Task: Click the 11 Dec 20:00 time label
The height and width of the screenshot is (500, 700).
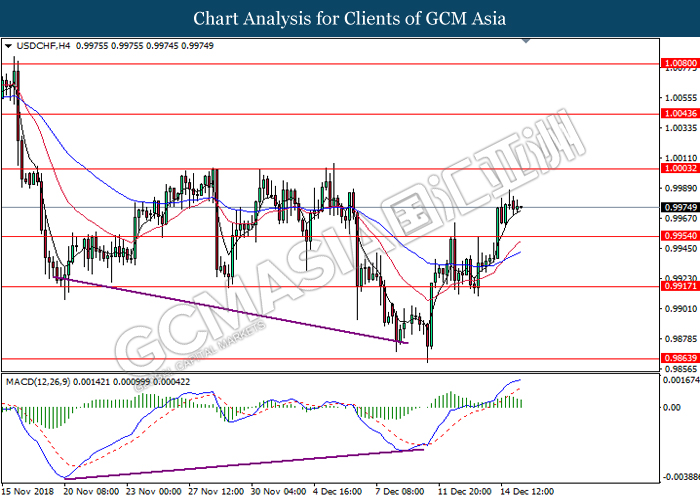Action: point(465,492)
